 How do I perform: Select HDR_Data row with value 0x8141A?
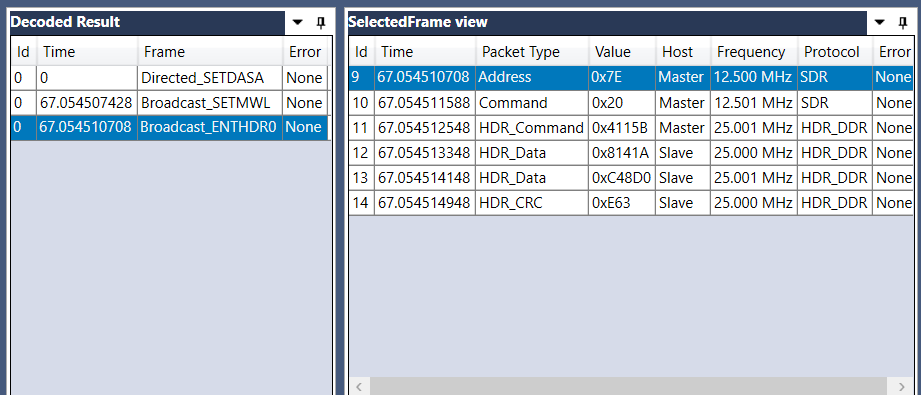point(631,153)
